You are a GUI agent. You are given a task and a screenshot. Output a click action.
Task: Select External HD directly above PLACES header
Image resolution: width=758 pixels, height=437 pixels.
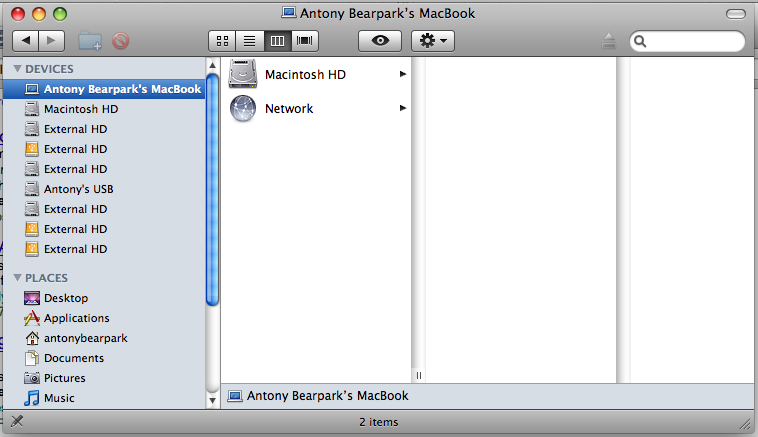tap(104, 249)
